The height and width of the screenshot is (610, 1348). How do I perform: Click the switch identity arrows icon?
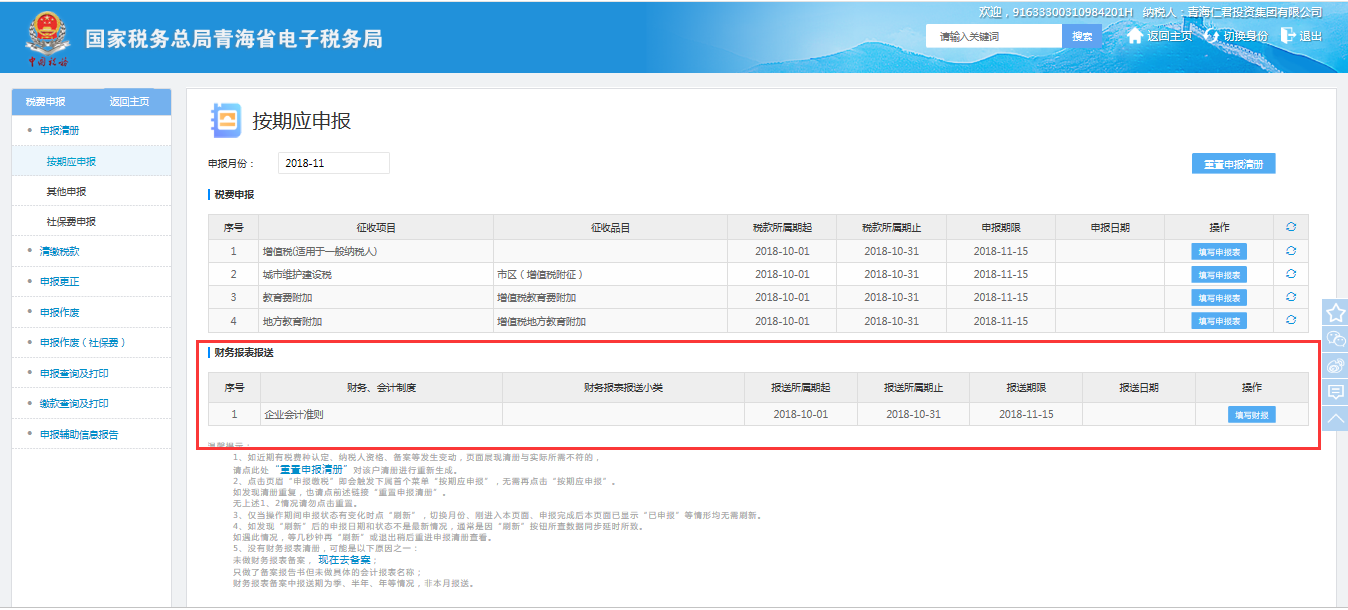(1212, 35)
